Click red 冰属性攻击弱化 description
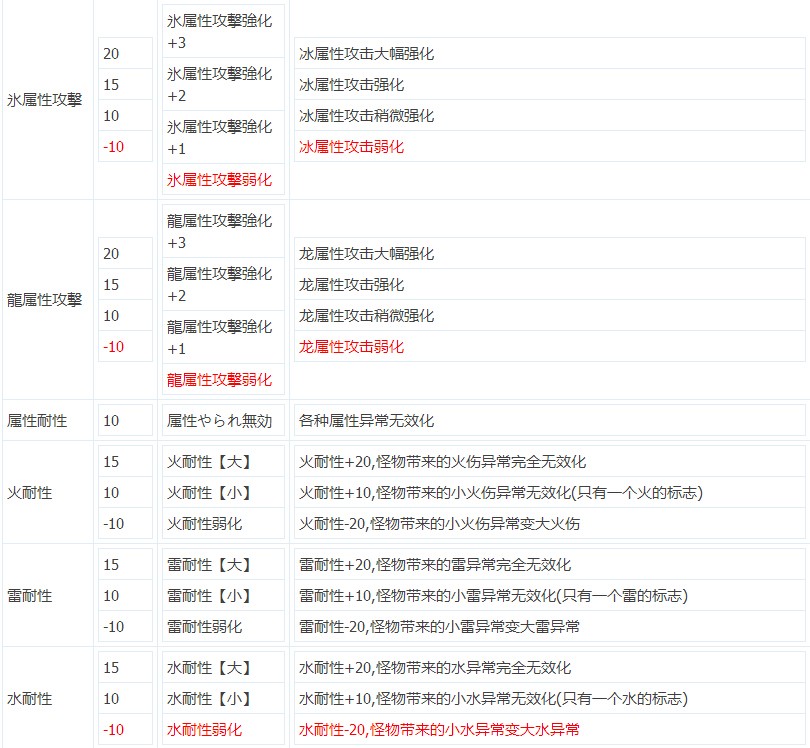This screenshot has height=748, width=810. [x=550, y=146]
